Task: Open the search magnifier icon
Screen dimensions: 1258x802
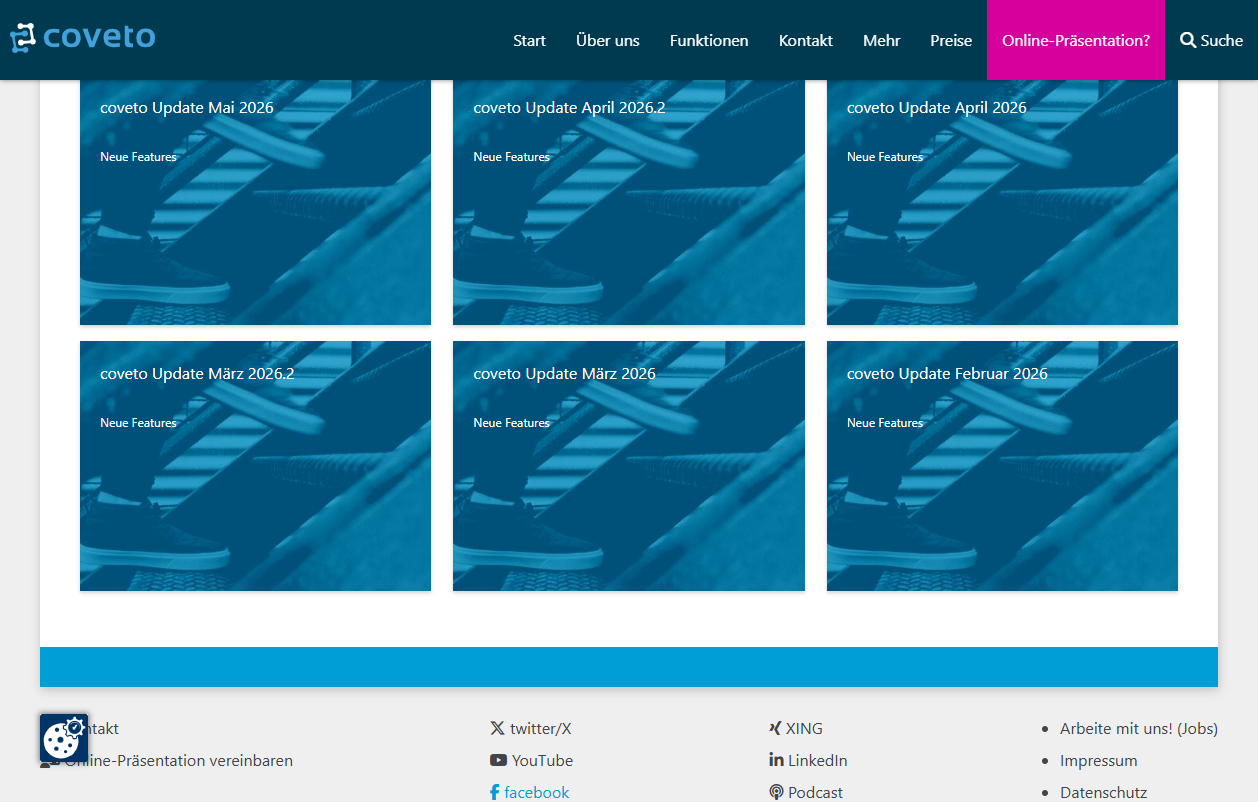Action: click(x=1188, y=40)
